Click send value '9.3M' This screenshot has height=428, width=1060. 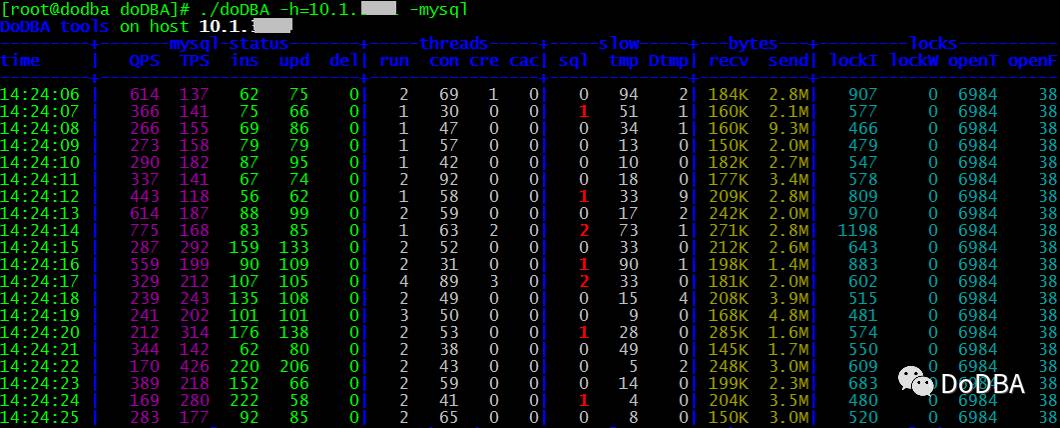coord(789,128)
